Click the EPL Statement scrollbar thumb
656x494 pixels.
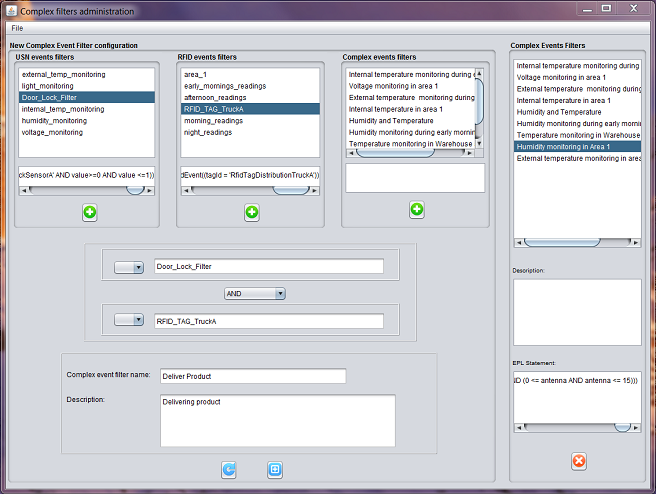pyautogui.click(x=623, y=427)
